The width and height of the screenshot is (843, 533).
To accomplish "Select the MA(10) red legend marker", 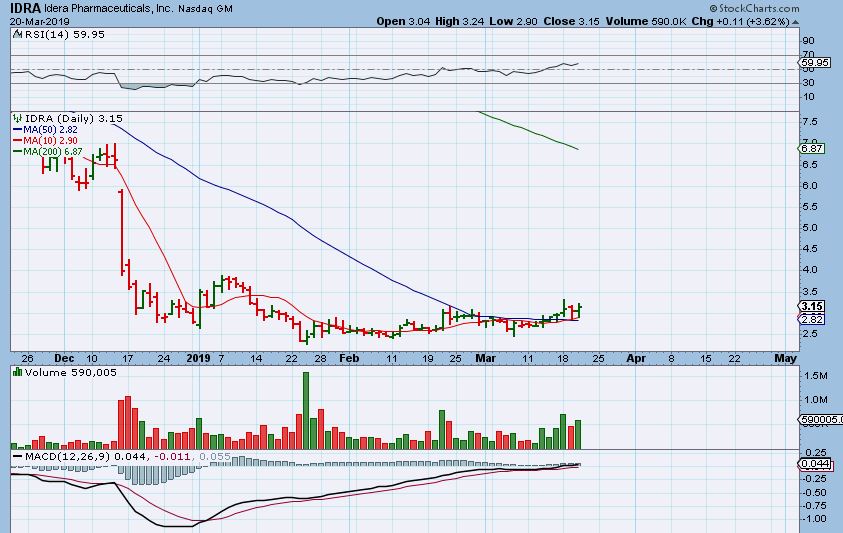I will (17, 140).
